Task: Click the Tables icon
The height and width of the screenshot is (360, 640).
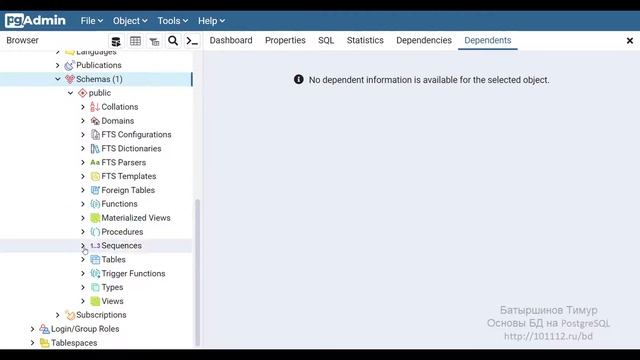Action: pyautogui.click(x=95, y=260)
